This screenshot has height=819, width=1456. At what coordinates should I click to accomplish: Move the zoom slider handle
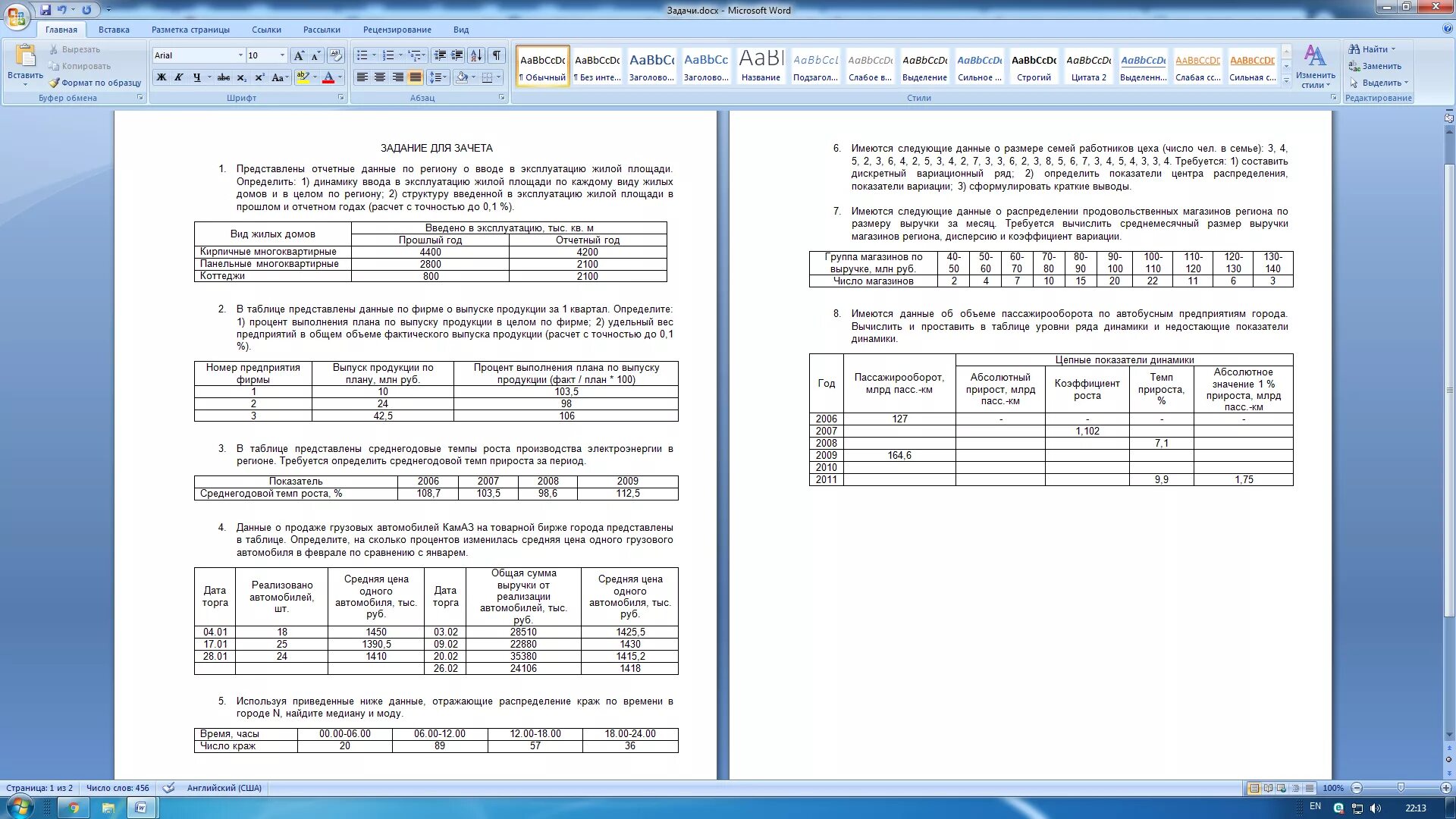[1401, 788]
